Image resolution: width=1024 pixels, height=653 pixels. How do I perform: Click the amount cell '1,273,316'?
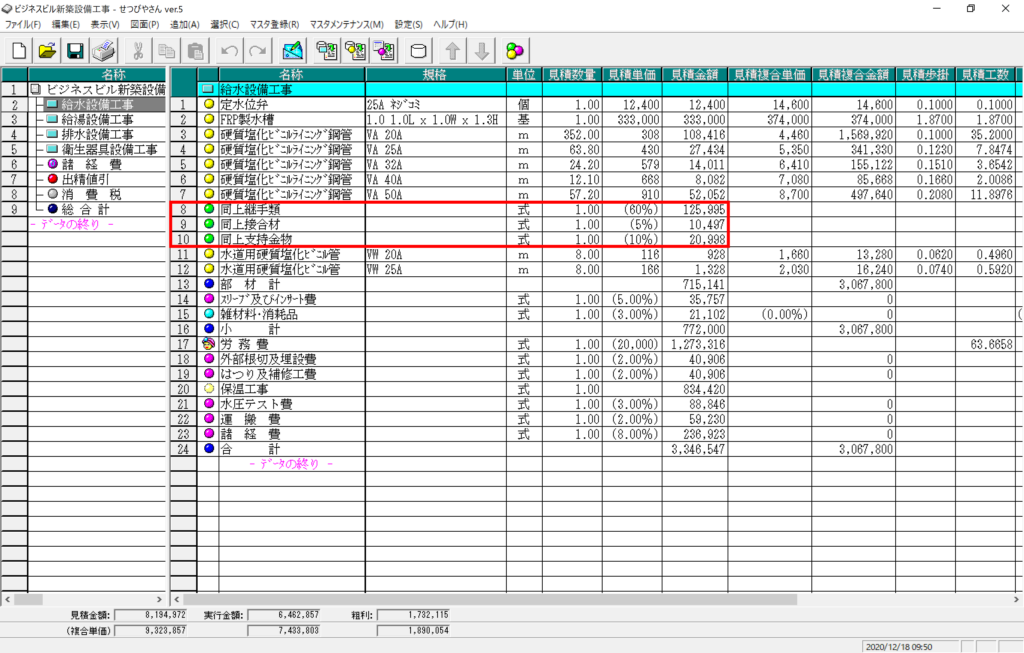pyautogui.click(x=695, y=344)
